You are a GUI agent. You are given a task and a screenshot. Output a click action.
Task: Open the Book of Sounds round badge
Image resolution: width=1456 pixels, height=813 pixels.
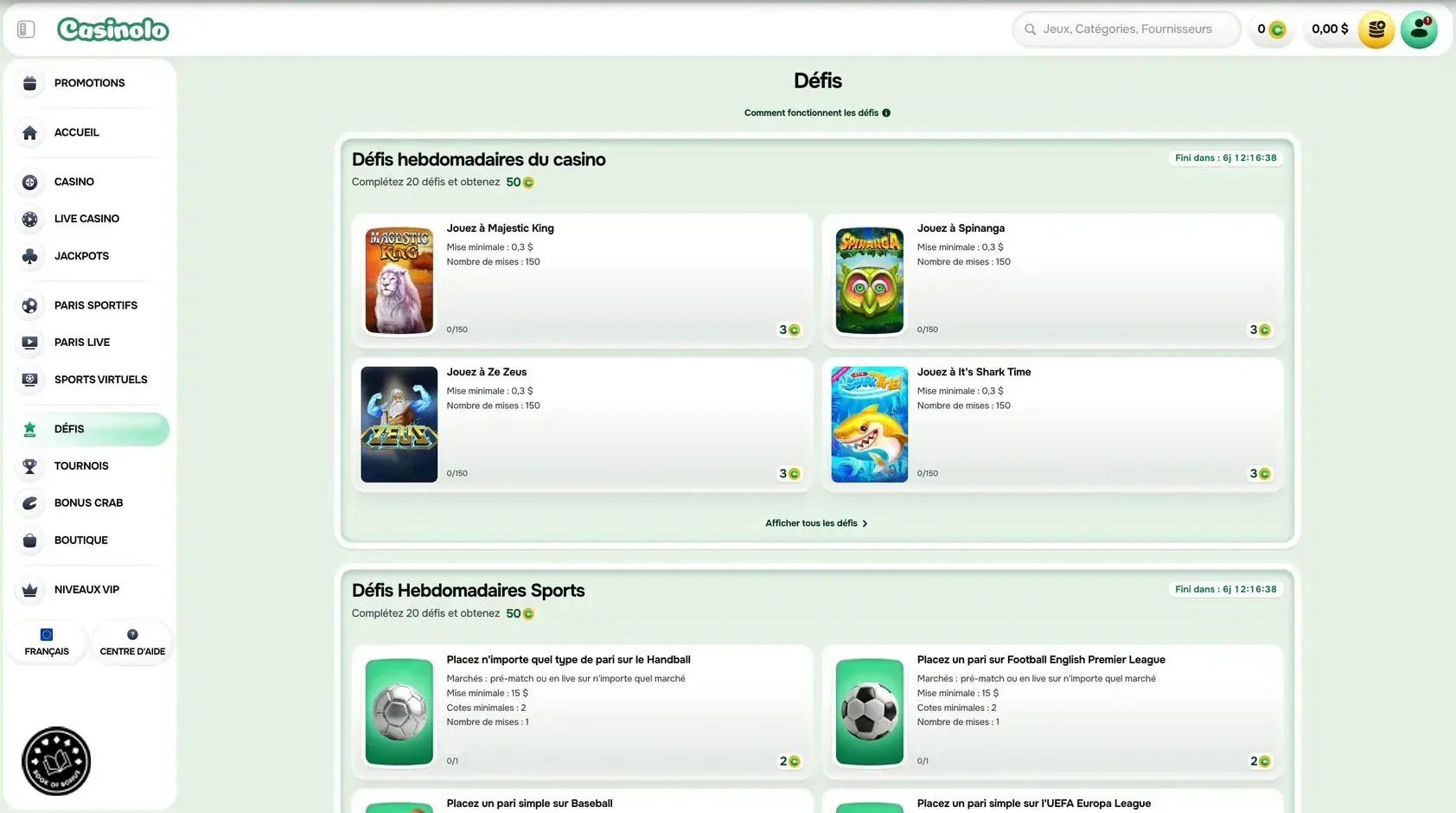(x=56, y=761)
